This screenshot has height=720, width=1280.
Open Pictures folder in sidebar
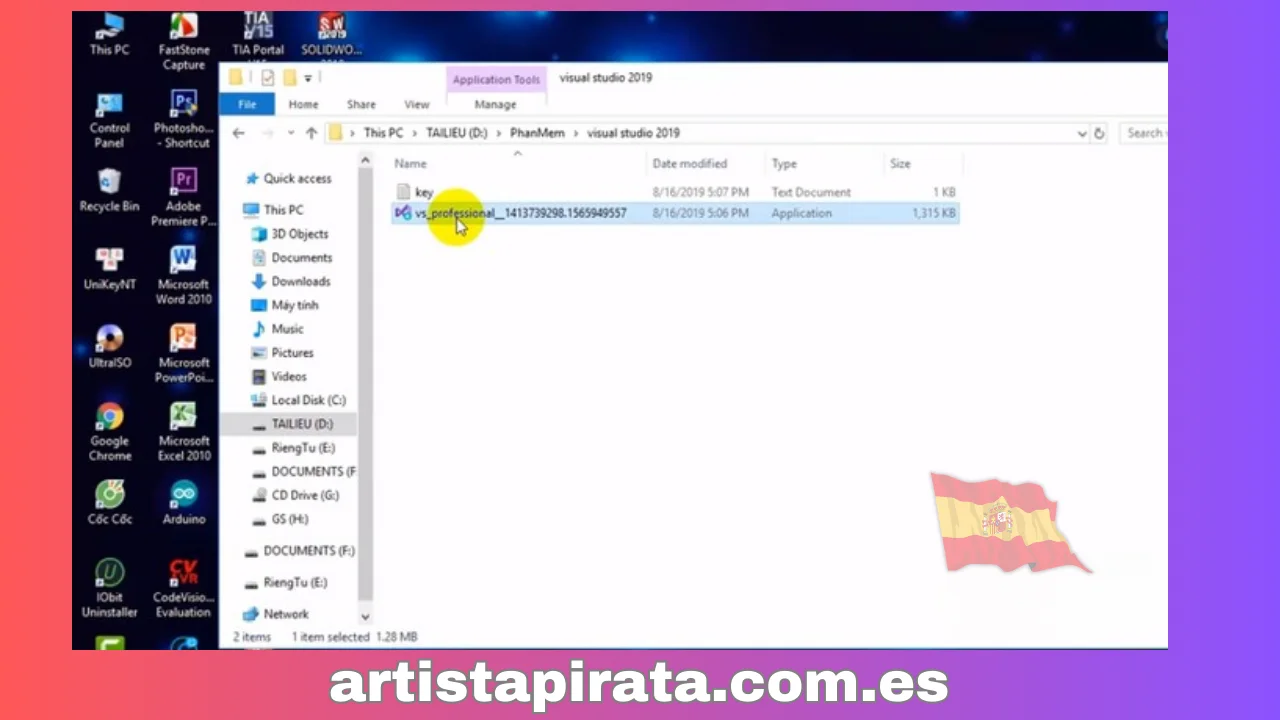292,353
